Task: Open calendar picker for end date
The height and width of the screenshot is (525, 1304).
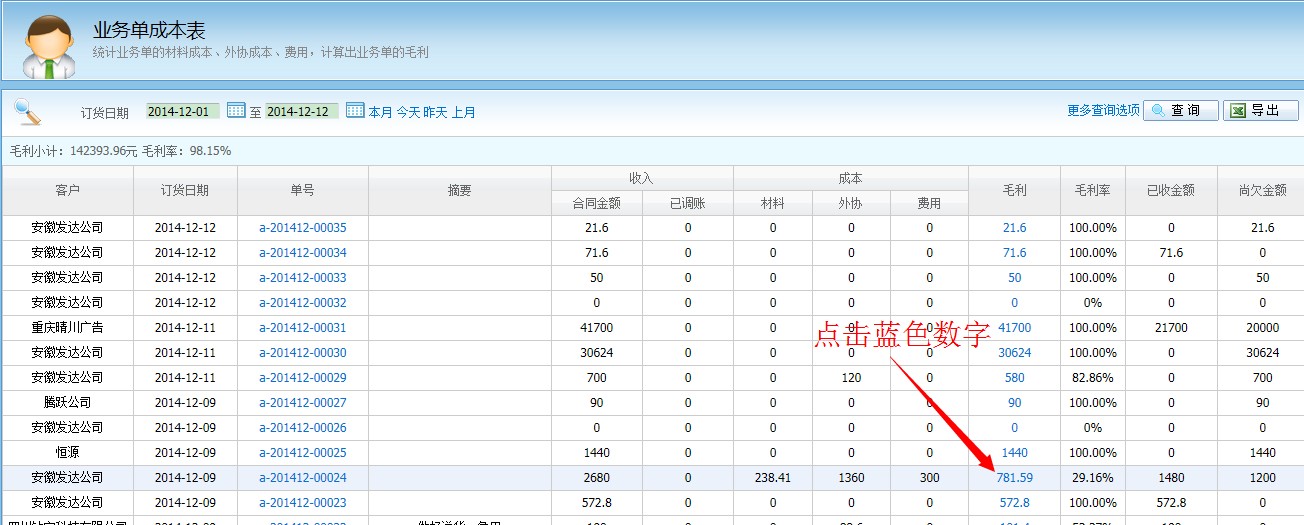Action: 355,111
